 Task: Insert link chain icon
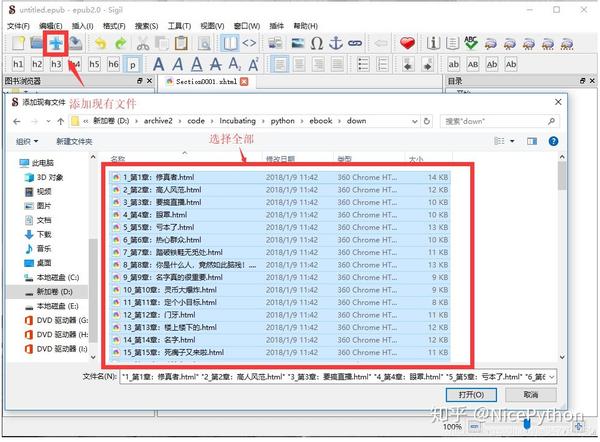355,43
